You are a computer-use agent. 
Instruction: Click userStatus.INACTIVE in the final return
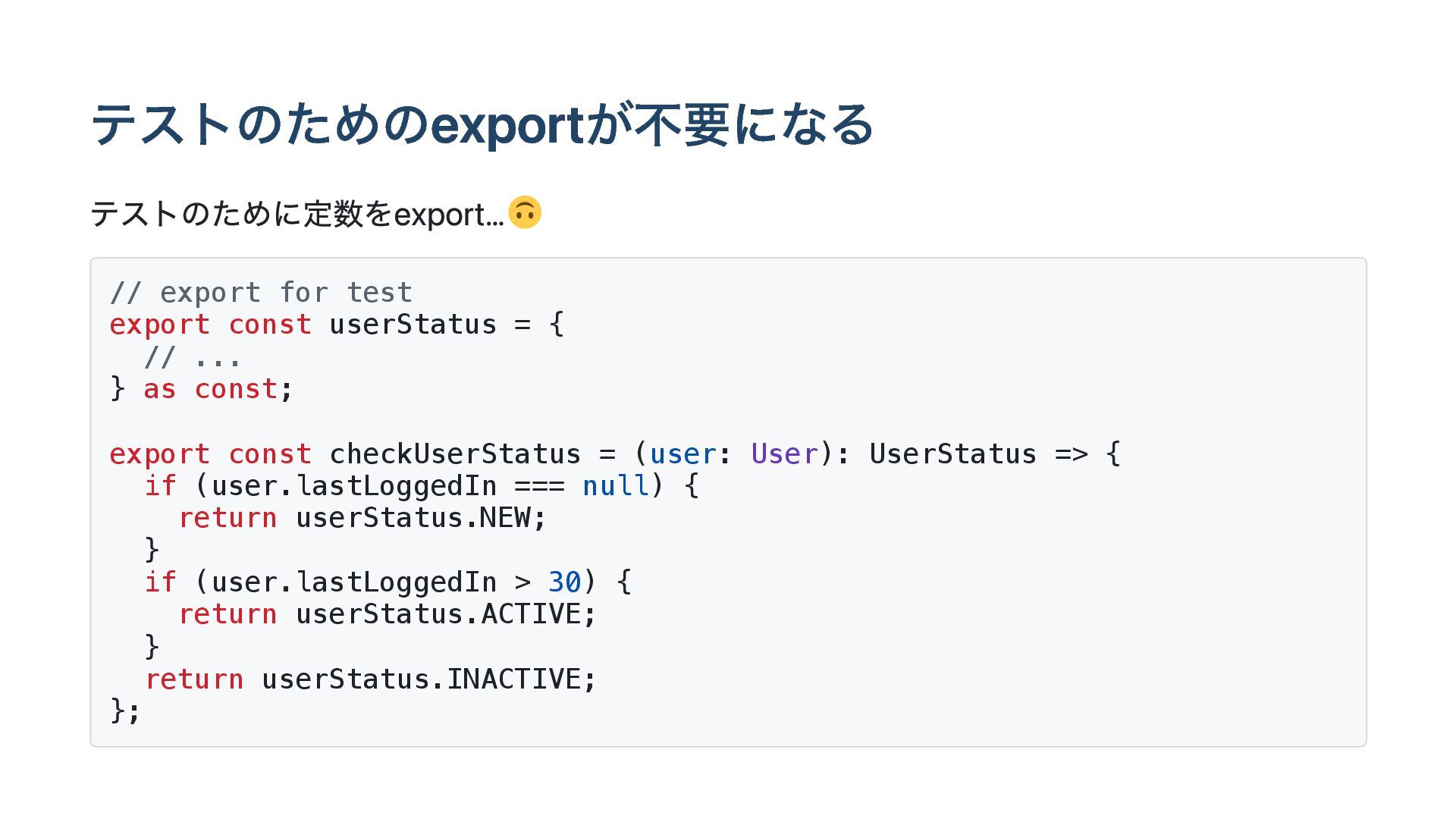pyautogui.click(x=429, y=679)
